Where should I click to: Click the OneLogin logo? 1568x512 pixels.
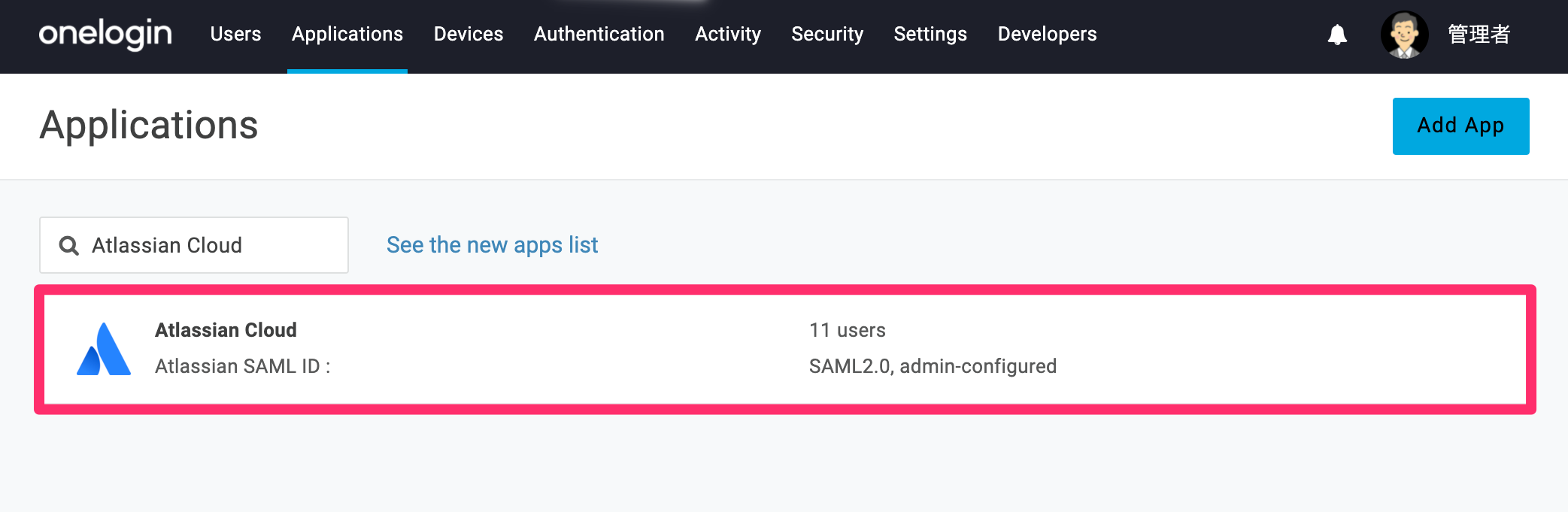(x=105, y=34)
